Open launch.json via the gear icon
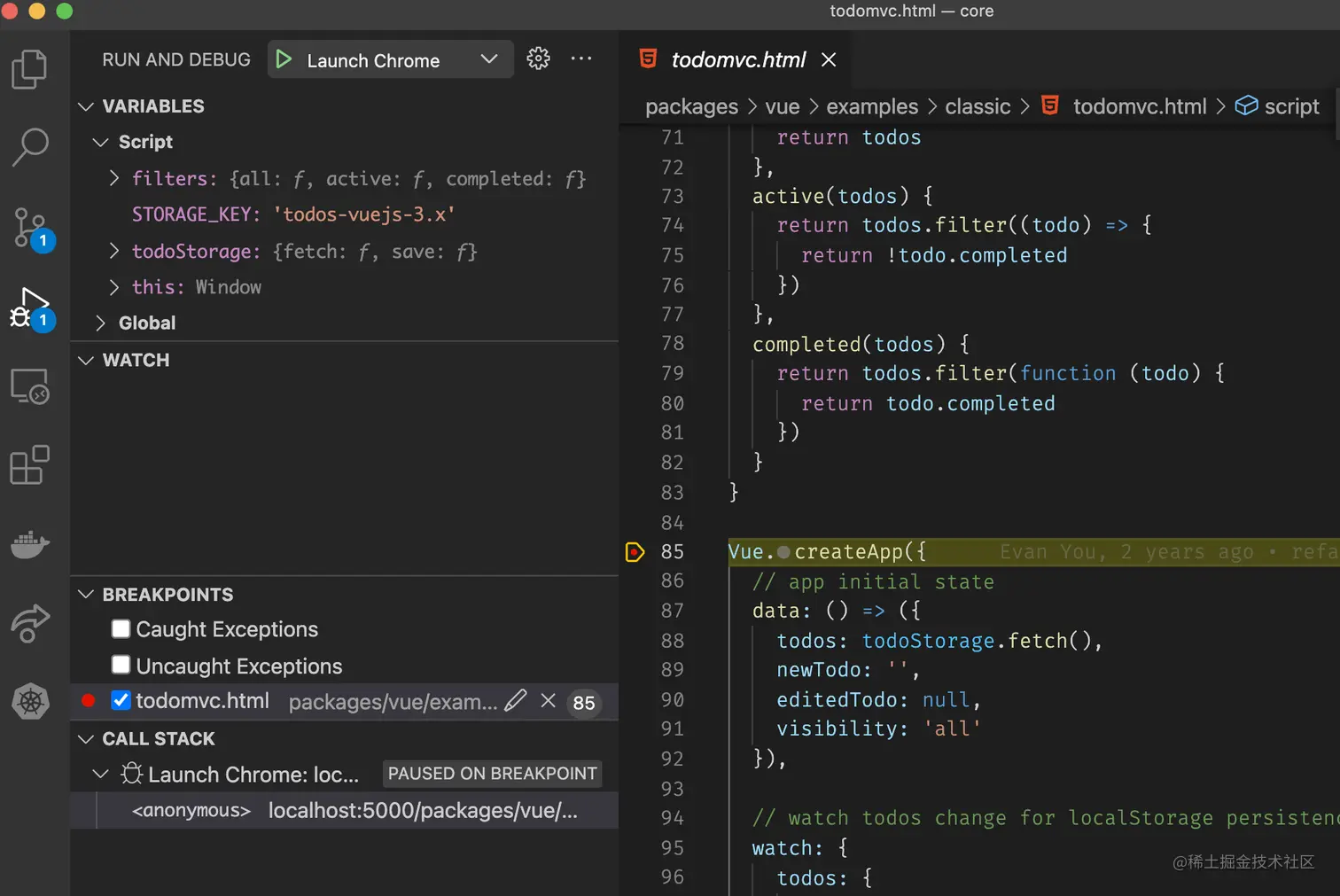The image size is (1340, 896). point(538,58)
